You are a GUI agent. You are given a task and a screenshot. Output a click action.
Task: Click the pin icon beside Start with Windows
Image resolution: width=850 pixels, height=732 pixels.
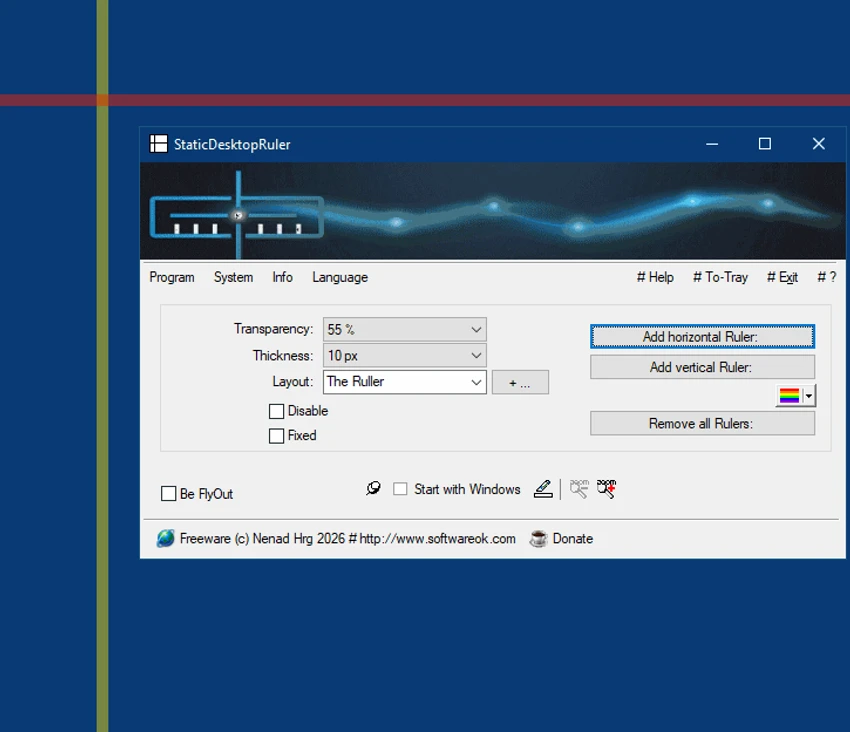point(373,488)
